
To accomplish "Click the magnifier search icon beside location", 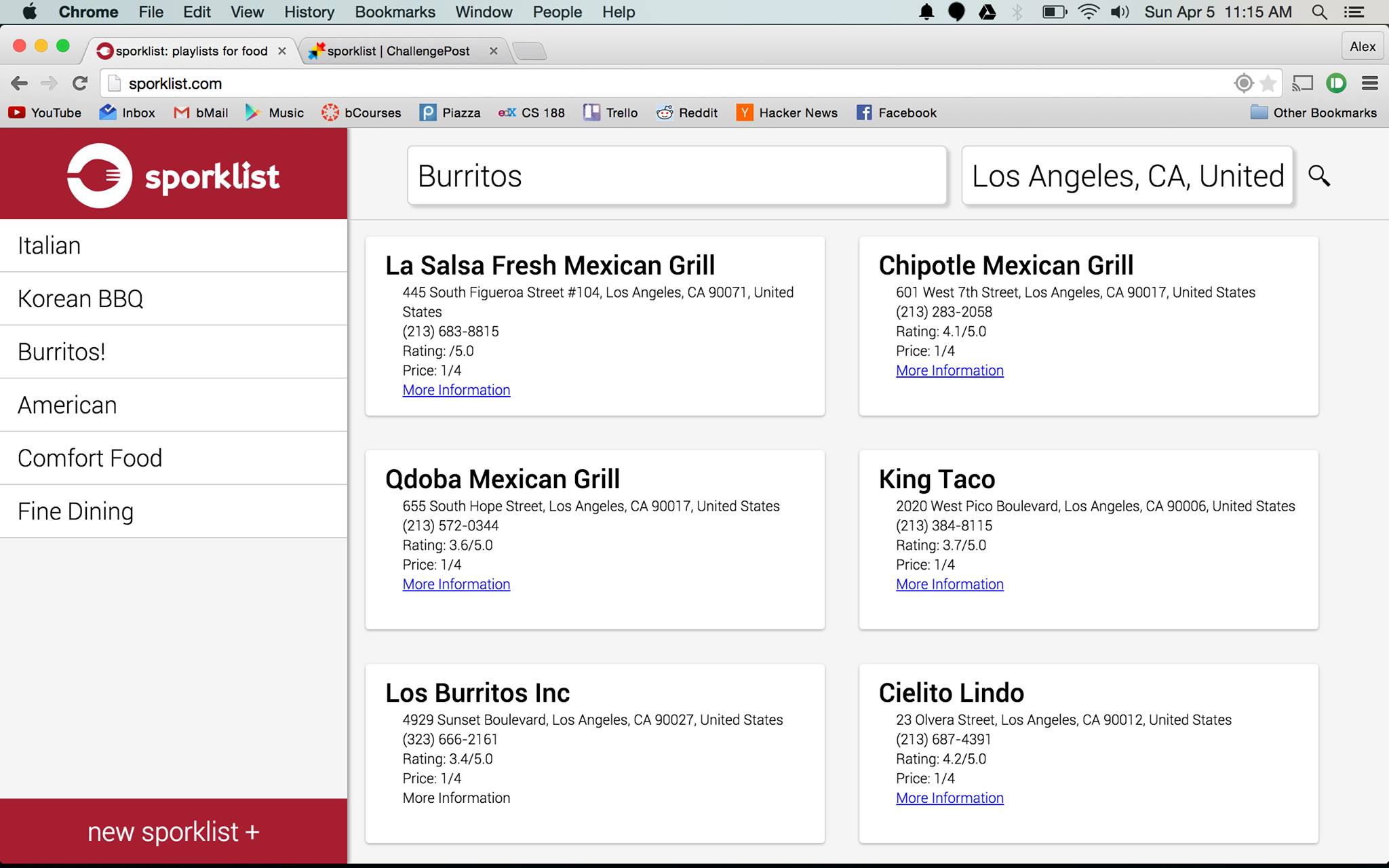I will (1318, 176).
